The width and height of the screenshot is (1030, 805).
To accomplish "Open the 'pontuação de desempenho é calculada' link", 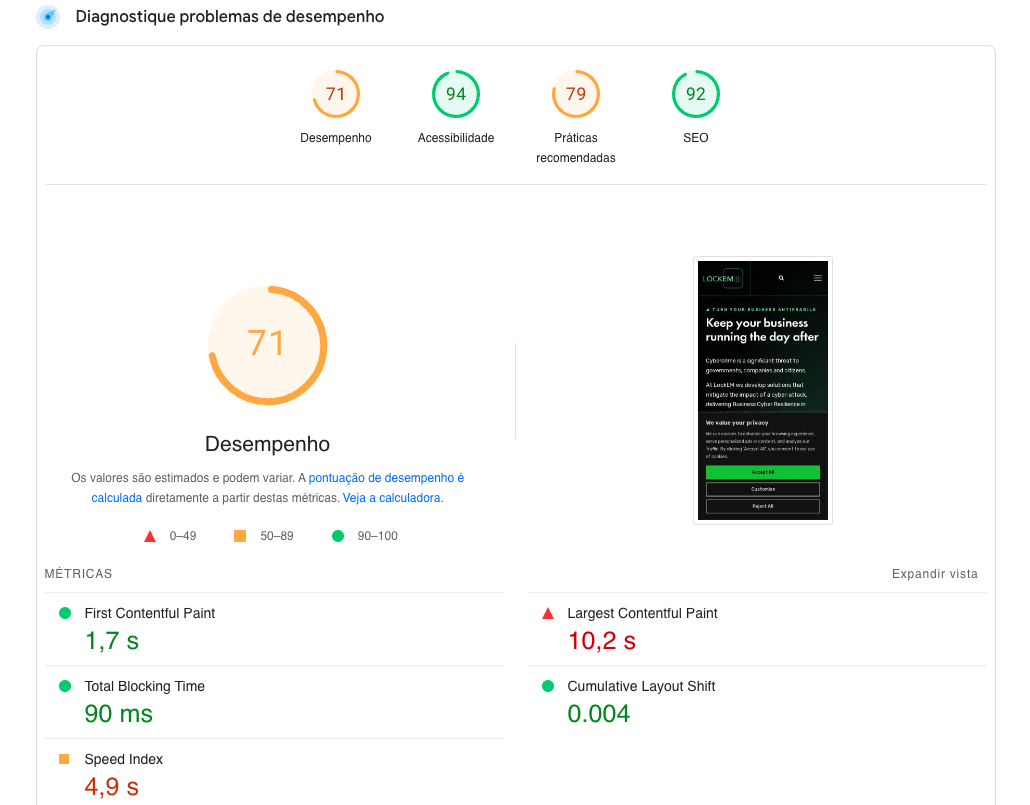I will (x=386, y=479).
